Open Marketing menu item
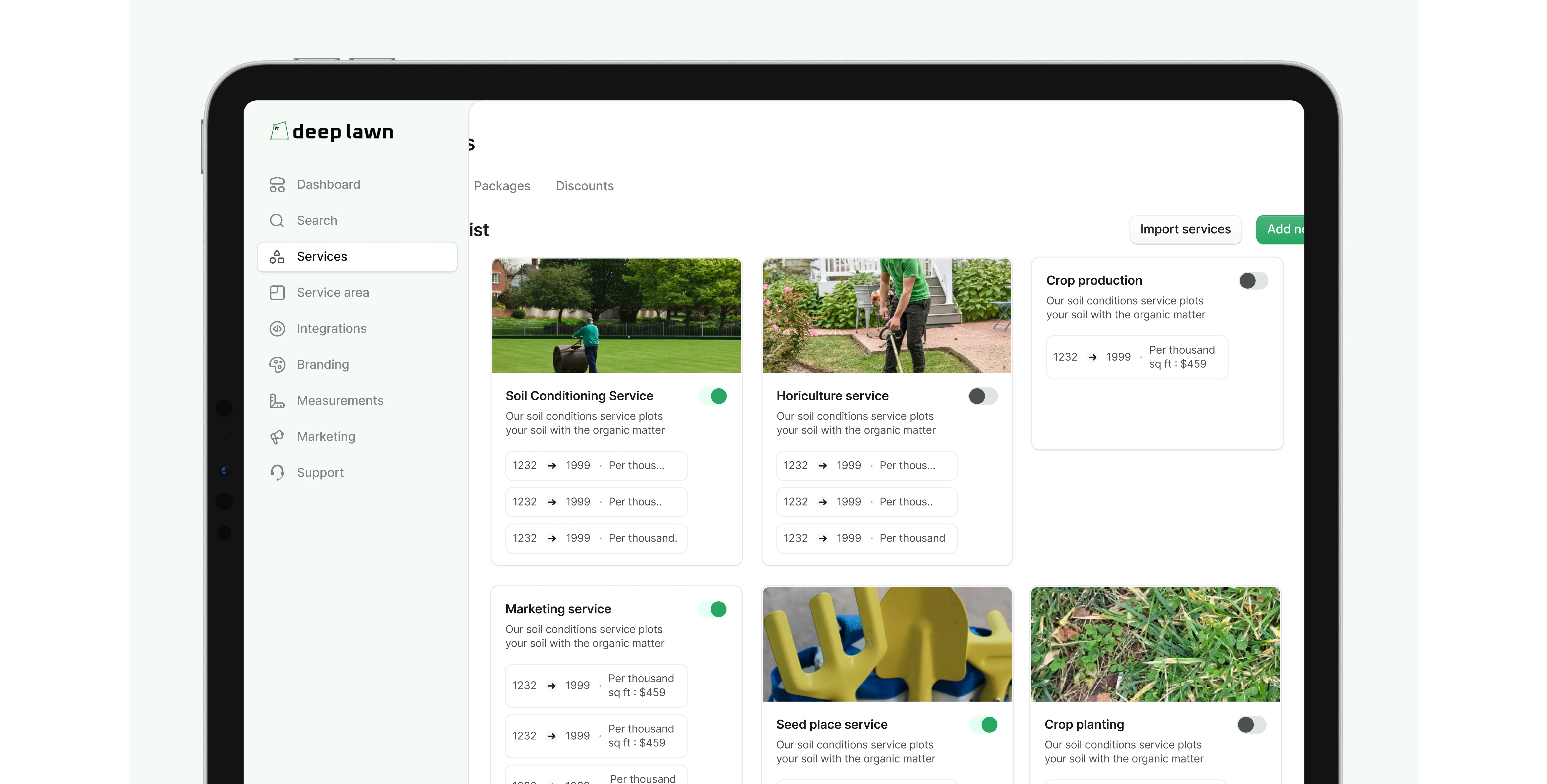This screenshot has width=1547, height=784. 357,436
